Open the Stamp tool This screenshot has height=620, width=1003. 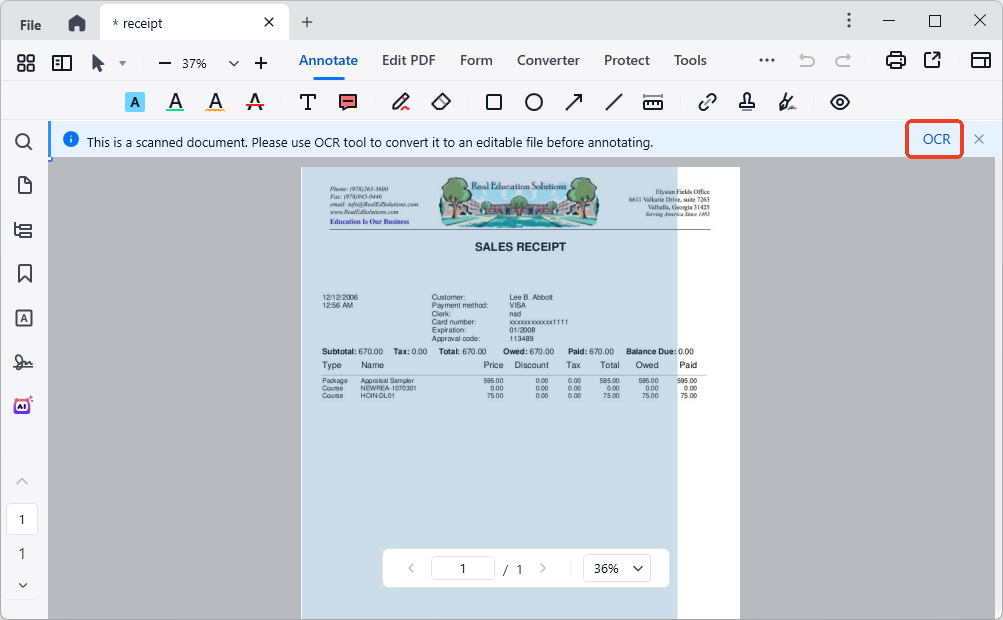746,101
